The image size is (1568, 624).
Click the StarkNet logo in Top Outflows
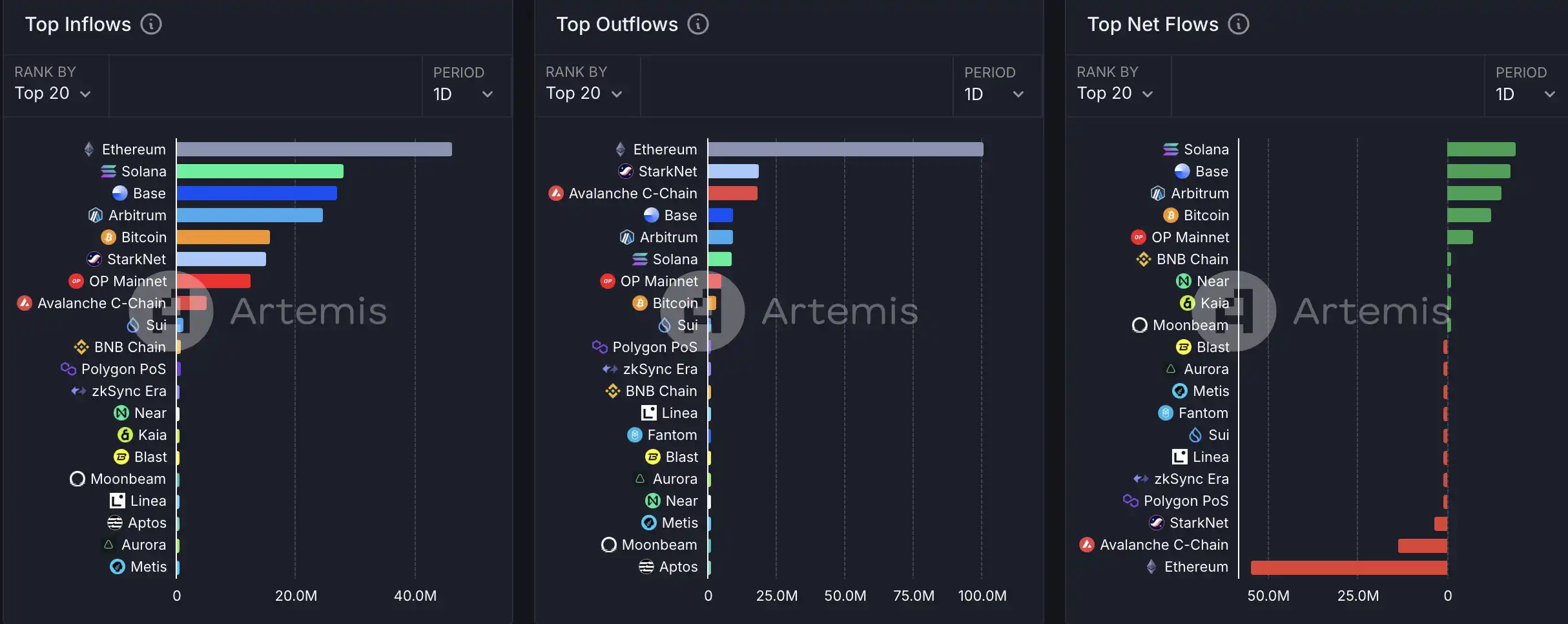coord(625,171)
